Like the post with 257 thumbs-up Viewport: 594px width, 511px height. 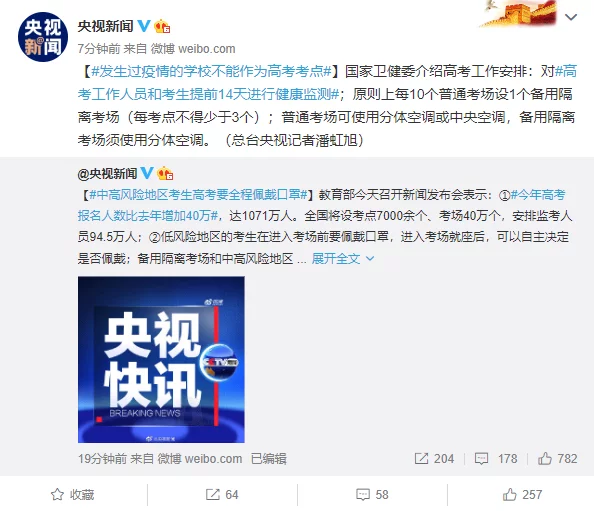[522, 494]
